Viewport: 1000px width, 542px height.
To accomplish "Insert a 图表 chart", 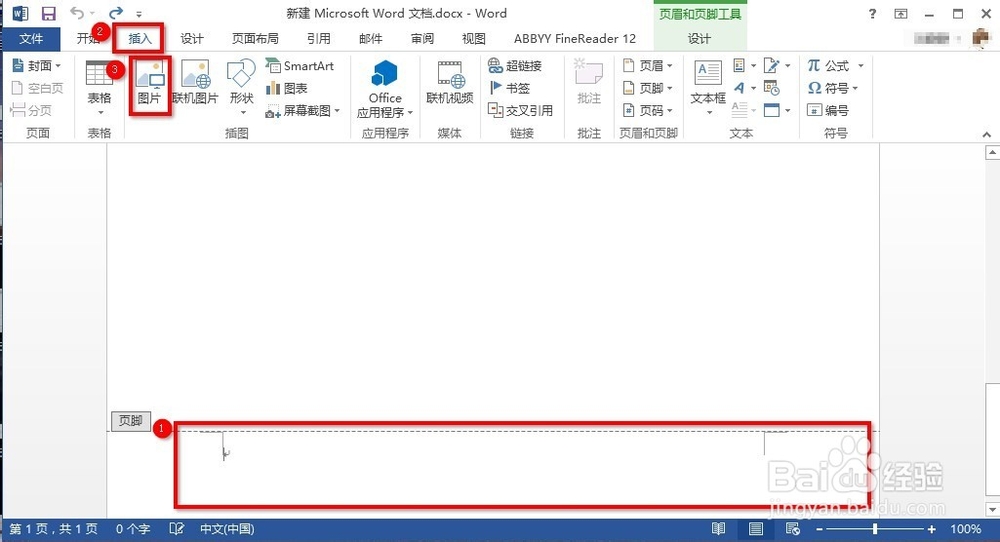I will tap(287, 88).
